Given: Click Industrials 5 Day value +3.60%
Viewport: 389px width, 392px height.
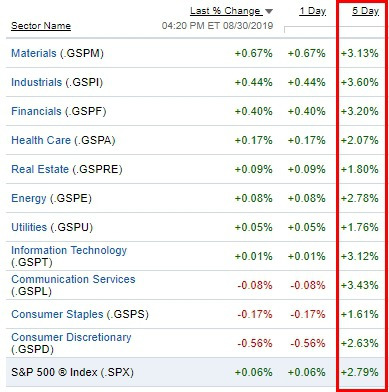Looking at the screenshot, I should click(359, 82).
